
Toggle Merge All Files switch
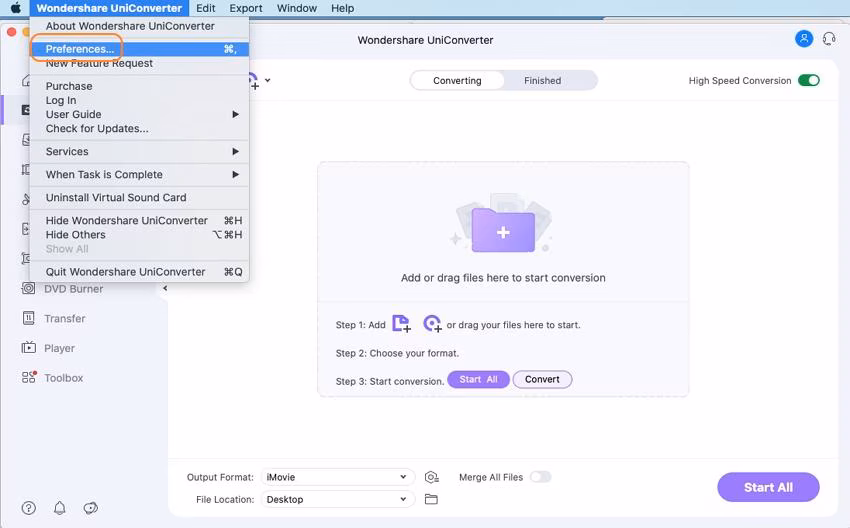540,477
